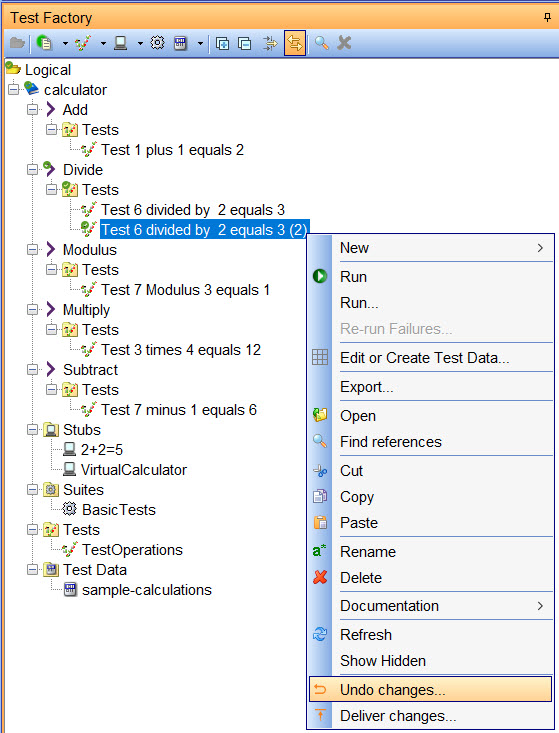Choose Undo changes... from context menu
This screenshot has height=733, width=559.
430,690
